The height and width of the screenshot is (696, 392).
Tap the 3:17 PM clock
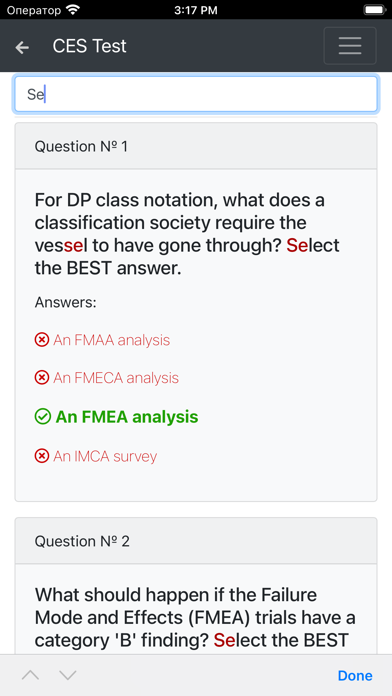pyautogui.click(x=196, y=10)
